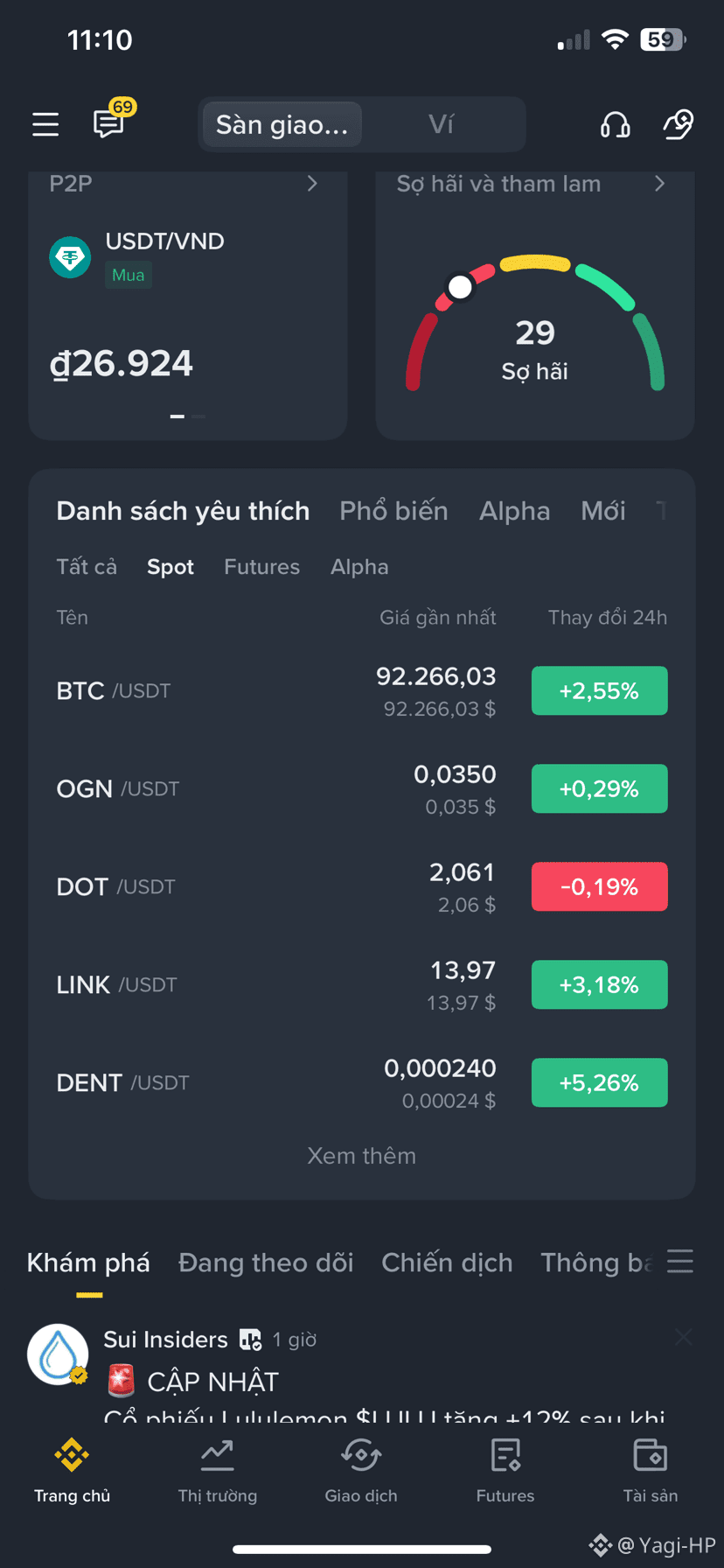This screenshot has width=724, height=1568.
Task: Open the DOT /USDT pair row
Action: [x=361, y=886]
